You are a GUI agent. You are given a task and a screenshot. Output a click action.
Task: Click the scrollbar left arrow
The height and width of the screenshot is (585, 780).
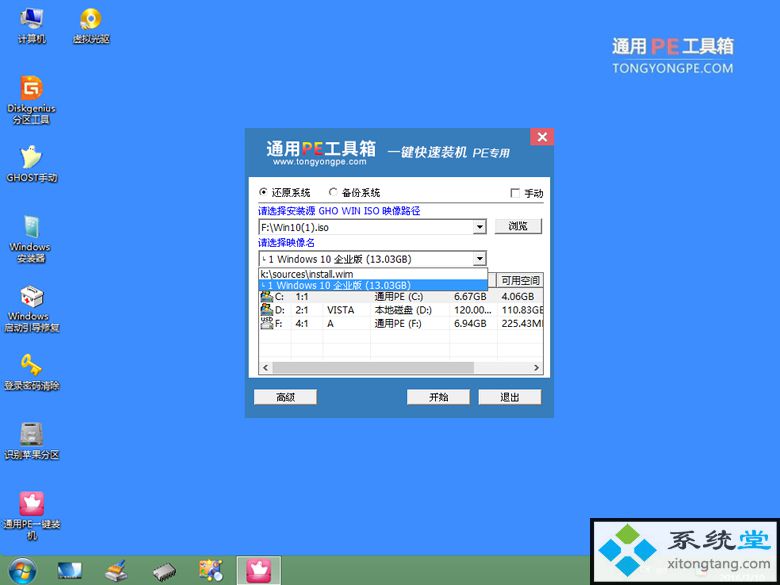click(265, 368)
